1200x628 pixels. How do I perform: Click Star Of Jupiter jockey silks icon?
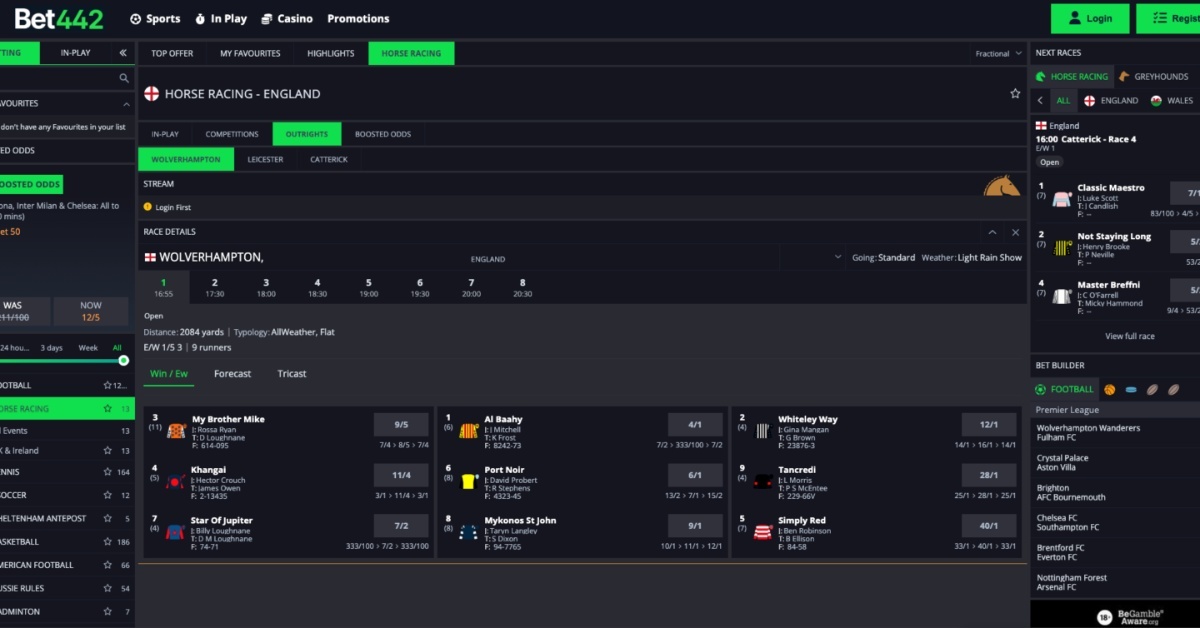(176, 532)
